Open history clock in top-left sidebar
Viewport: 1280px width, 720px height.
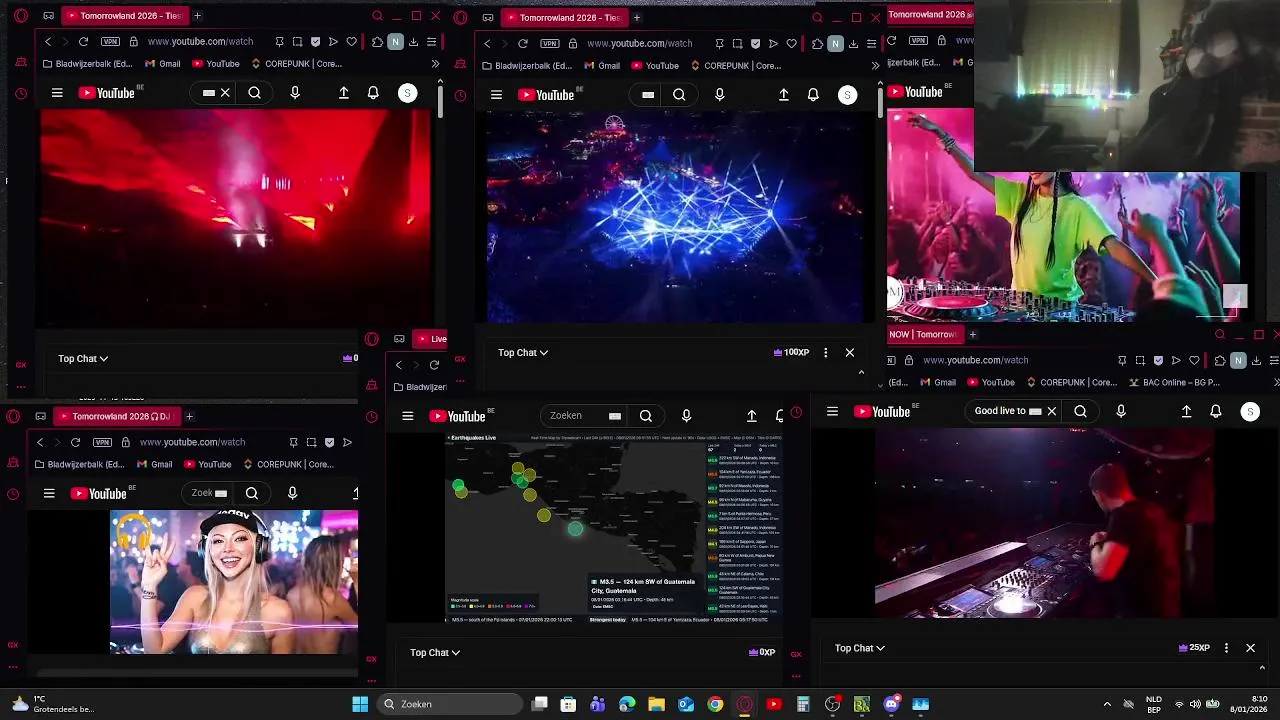(21, 94)
